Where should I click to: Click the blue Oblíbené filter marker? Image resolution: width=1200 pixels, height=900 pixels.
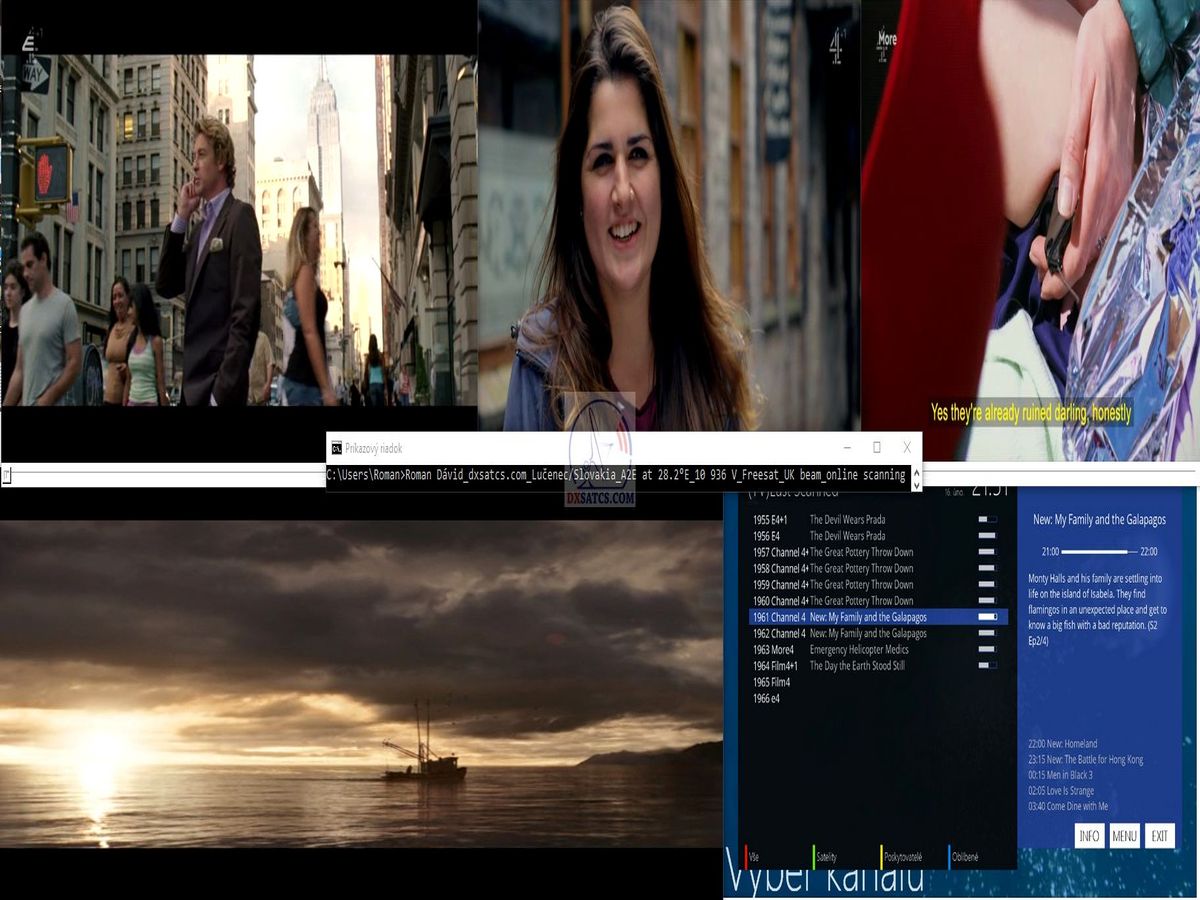[949, 857]
